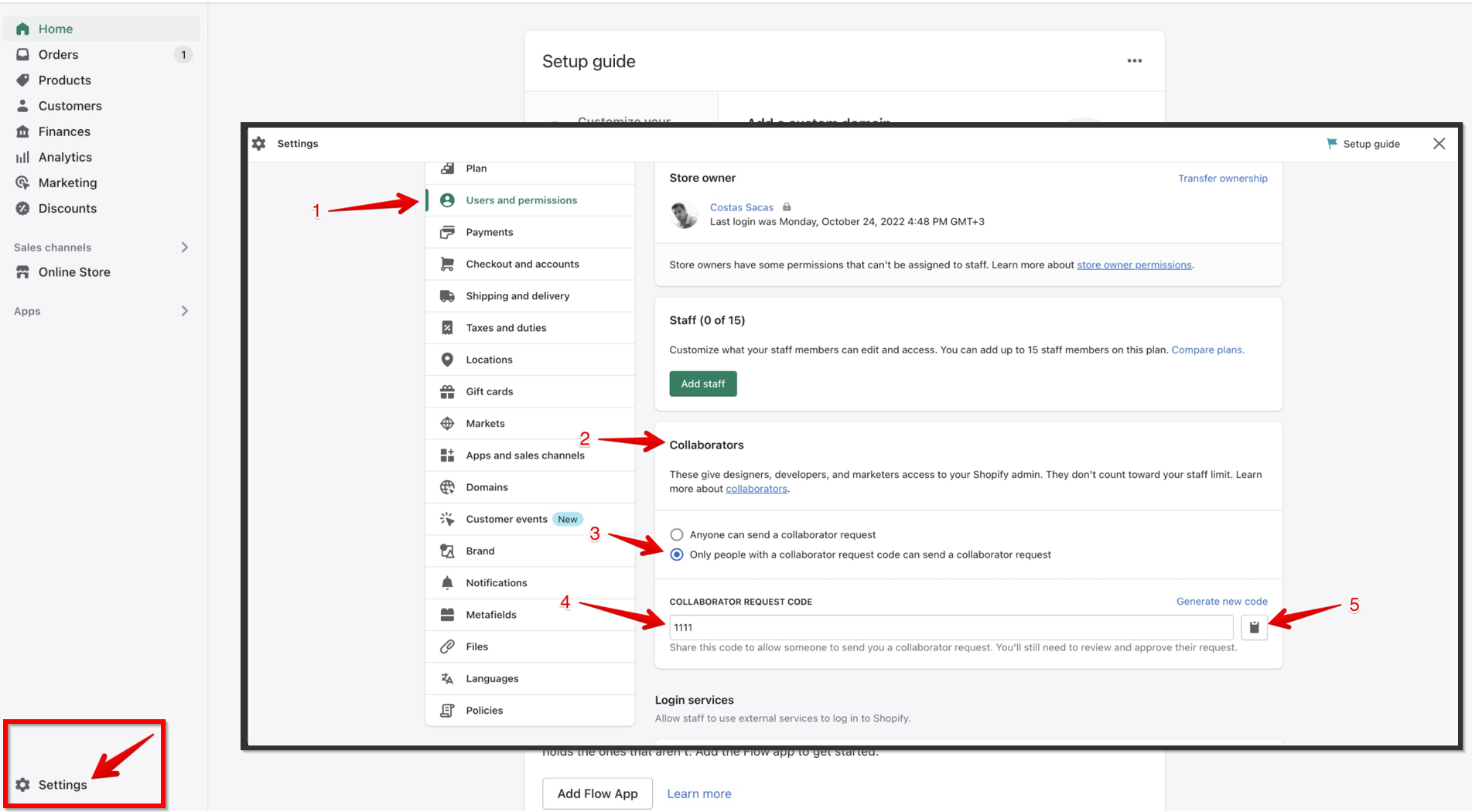Open Checkout and accounts settings
The width and height of the screenshot is (1472, 812).
[x=521, y=264]
